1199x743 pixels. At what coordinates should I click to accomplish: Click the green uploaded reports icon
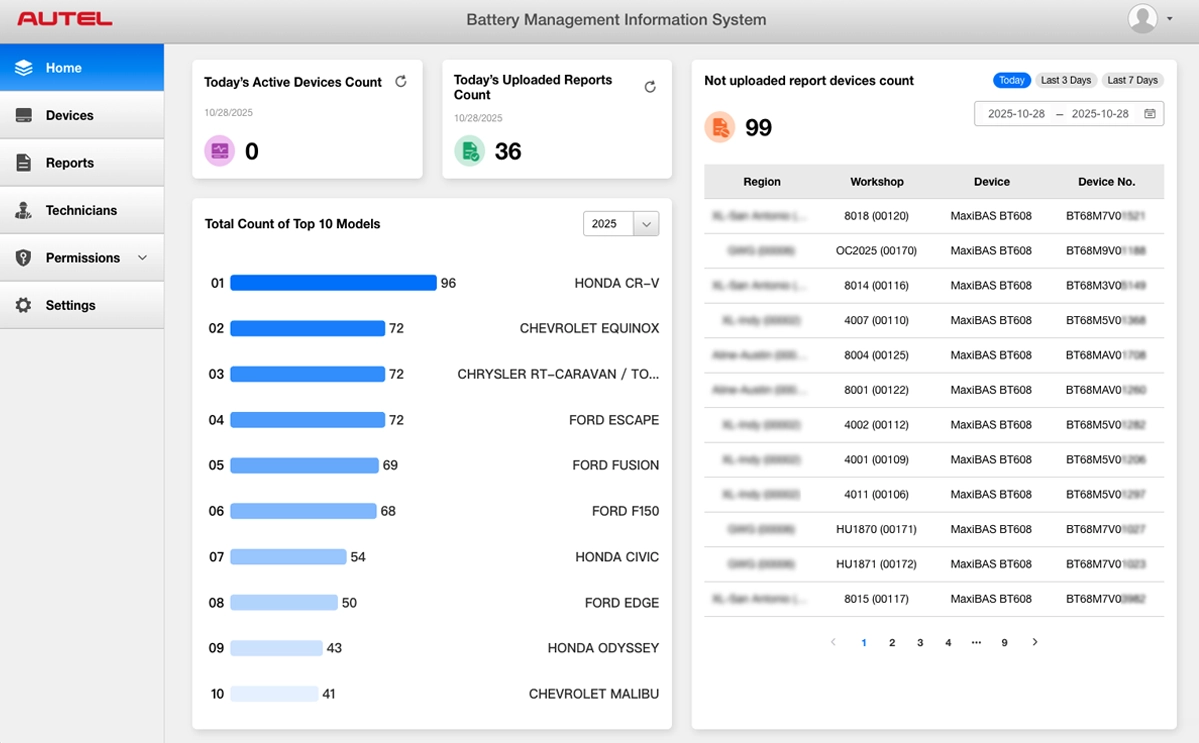[x=470, y=151]
